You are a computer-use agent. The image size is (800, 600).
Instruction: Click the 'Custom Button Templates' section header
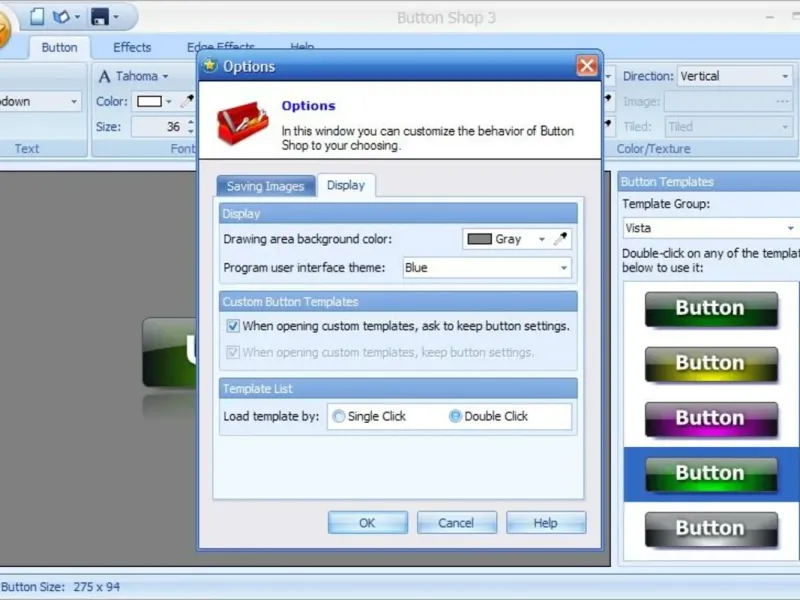tap(398, 302)
